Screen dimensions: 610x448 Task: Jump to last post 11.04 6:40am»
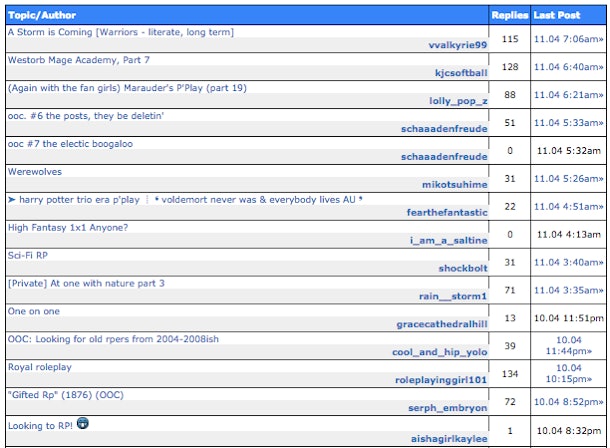coord(568,67)
